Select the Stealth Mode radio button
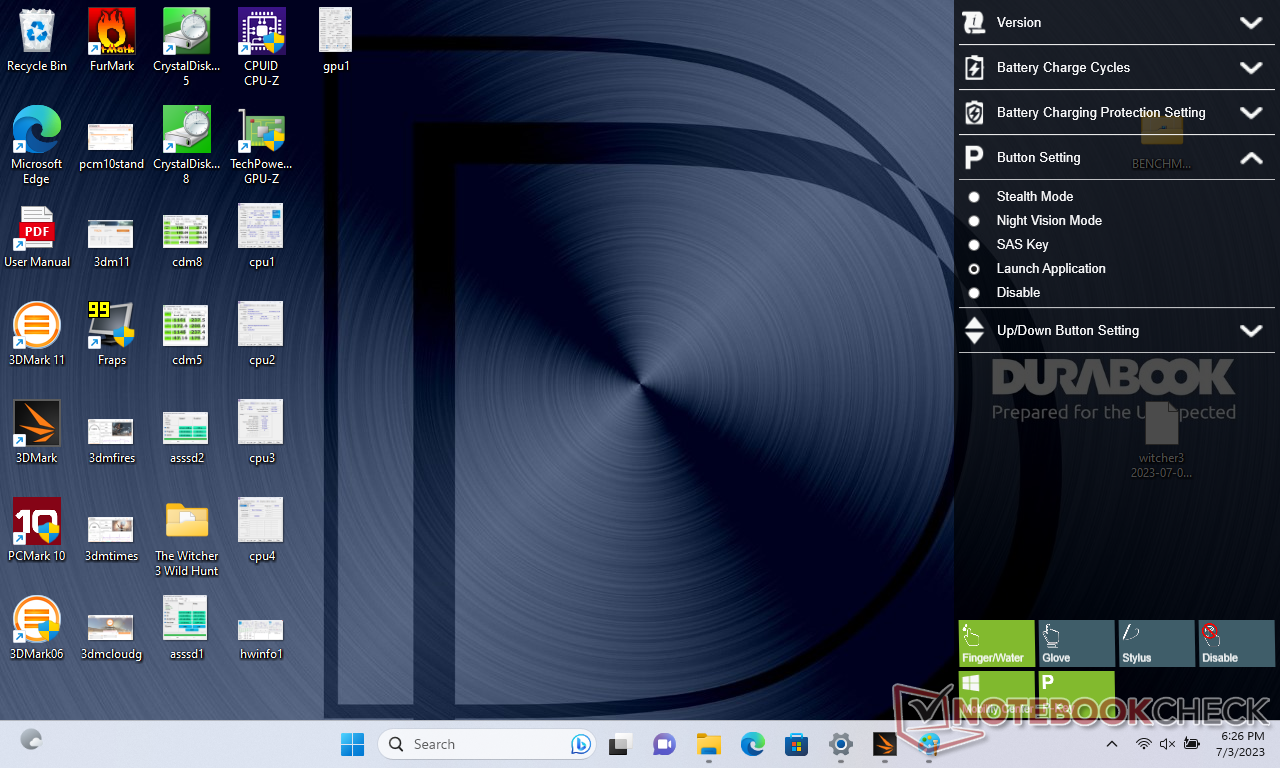Image resolution: width=1280 pixels, height=768 pixels. [974, 197]
